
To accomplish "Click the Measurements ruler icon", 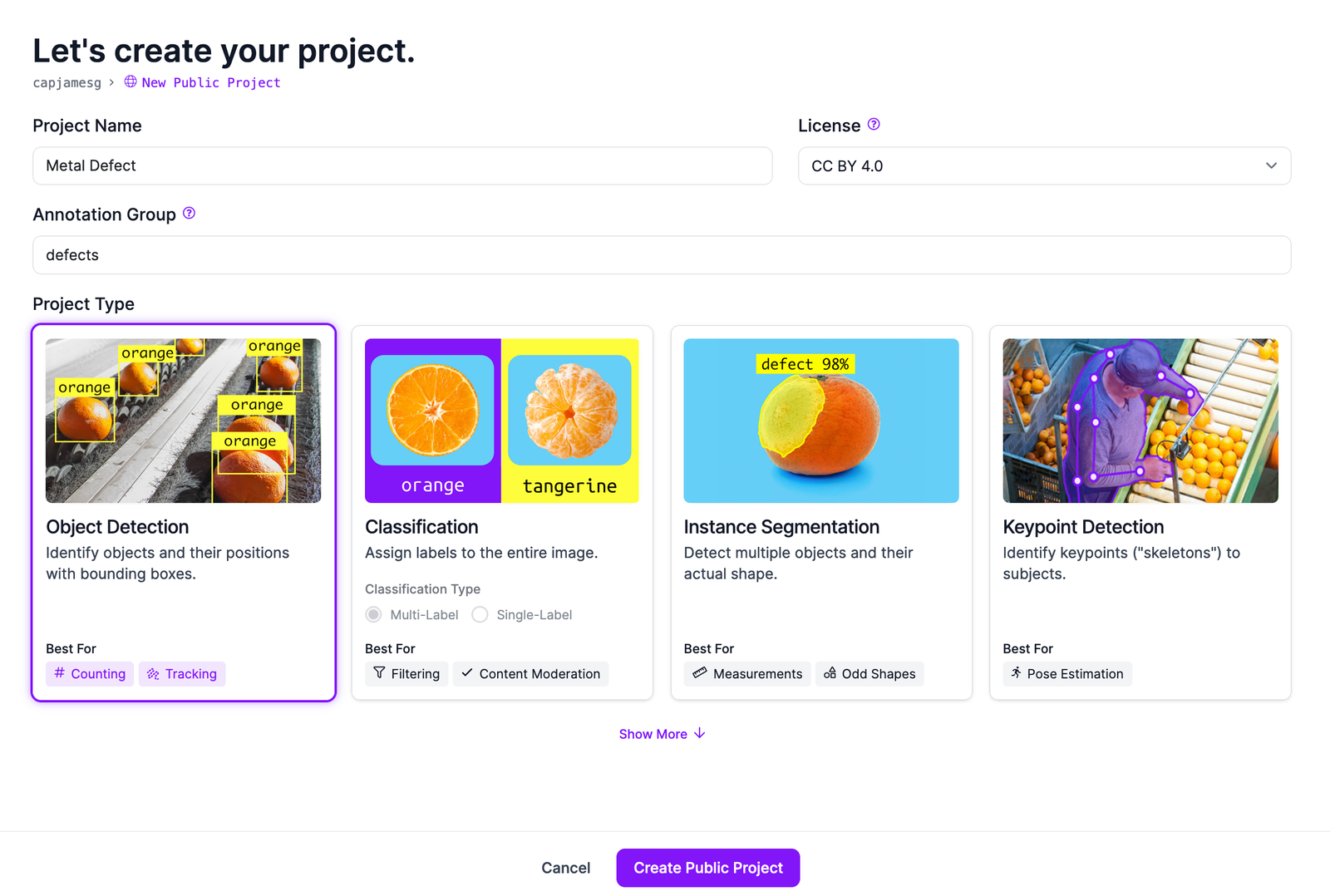I will coord(698,674).
